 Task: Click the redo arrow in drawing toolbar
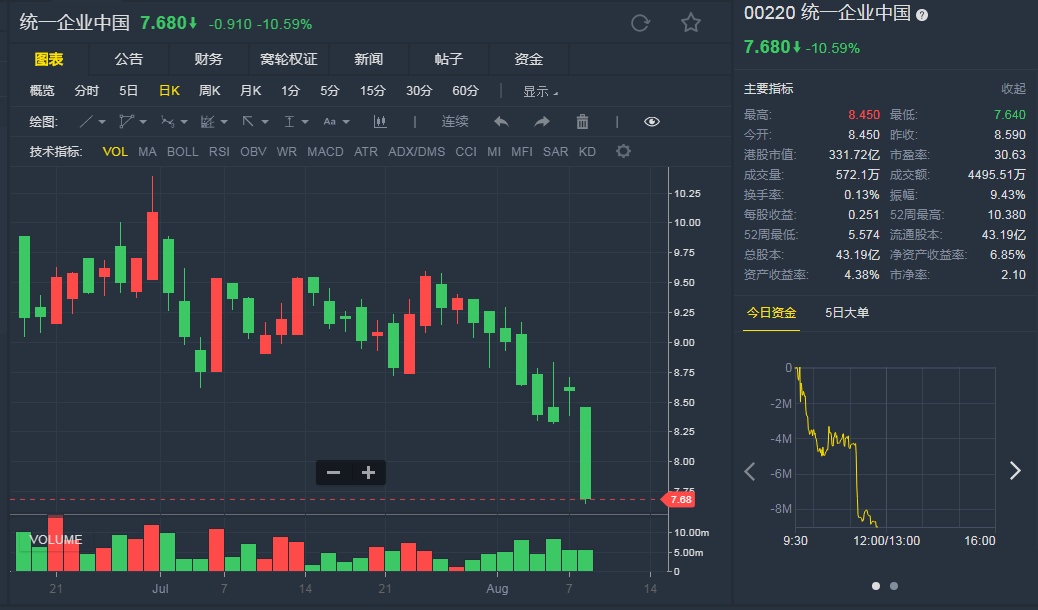pyautogui.click(x=542, y=122)
